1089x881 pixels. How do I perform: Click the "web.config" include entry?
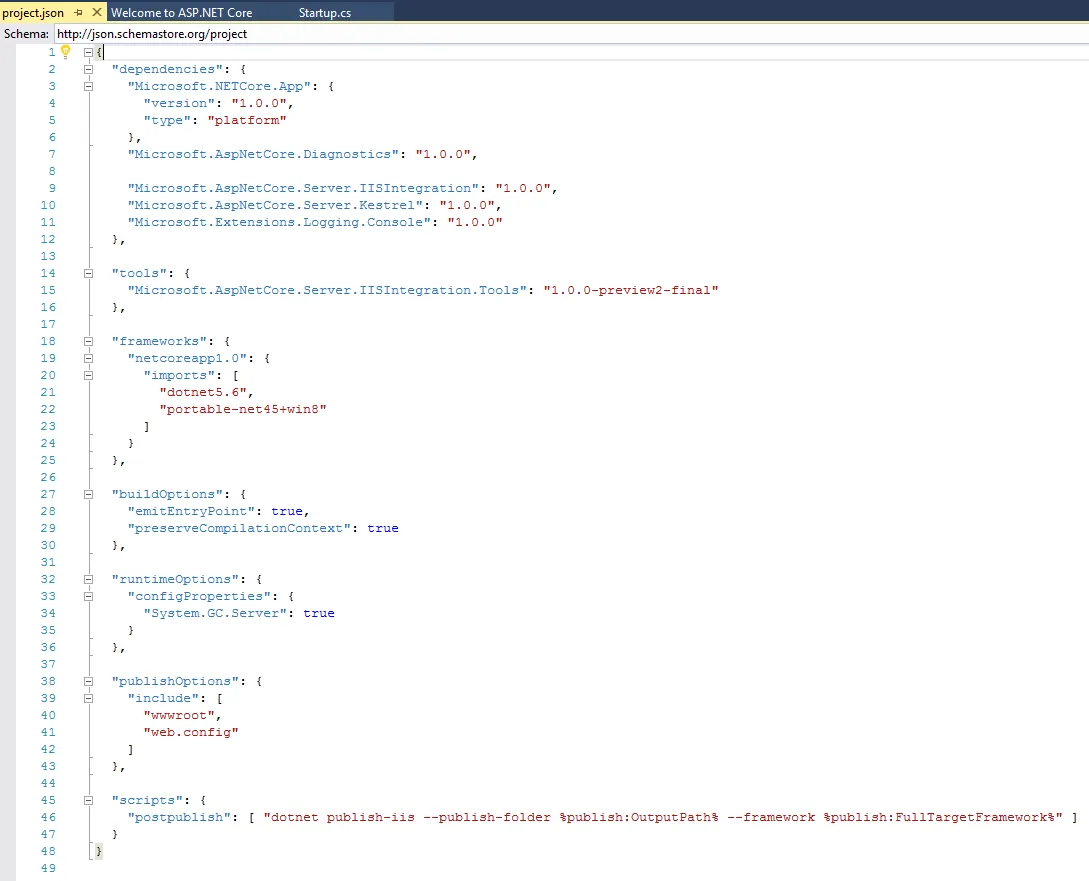pyautogui.click(x=191, y=732)
